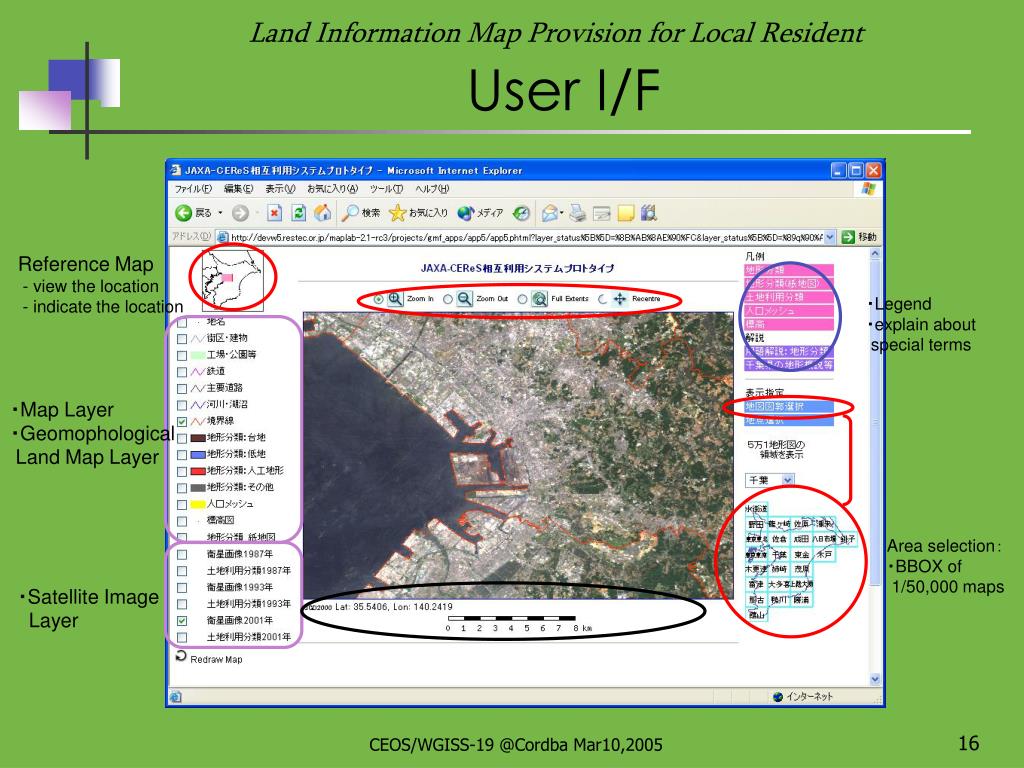Select the Zoom In radio button

pyautogui.click(x=379, y=299)
